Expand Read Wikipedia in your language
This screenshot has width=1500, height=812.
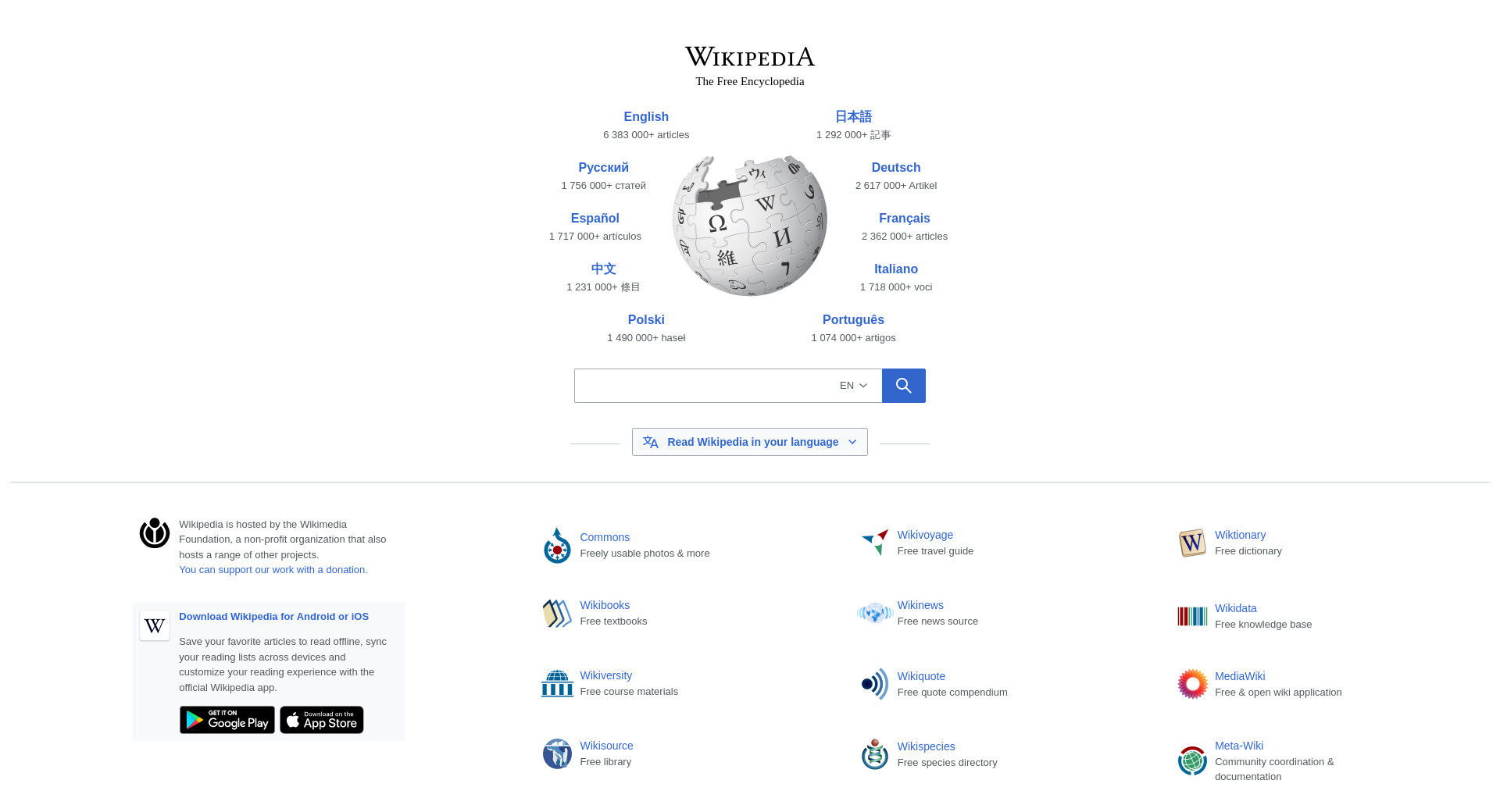(750, 442)
